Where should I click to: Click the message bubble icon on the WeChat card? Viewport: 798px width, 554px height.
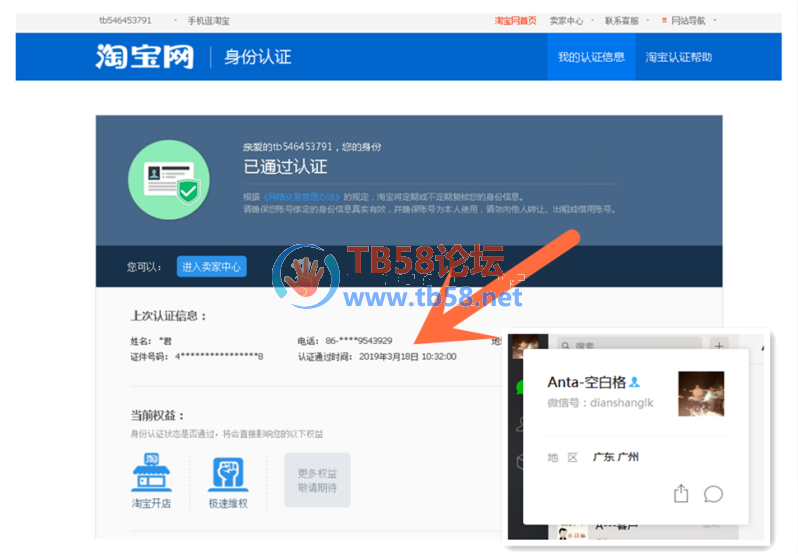[x=713, y=494]
